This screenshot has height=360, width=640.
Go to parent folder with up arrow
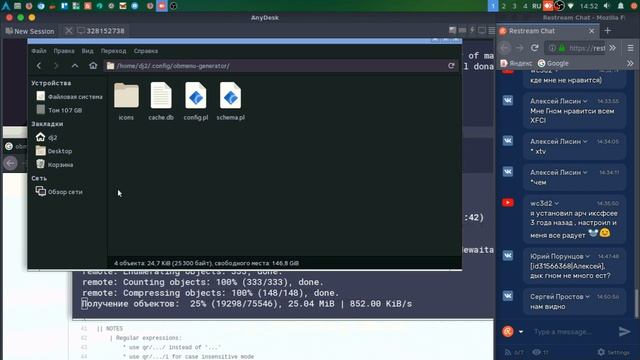tap(75, 66)
